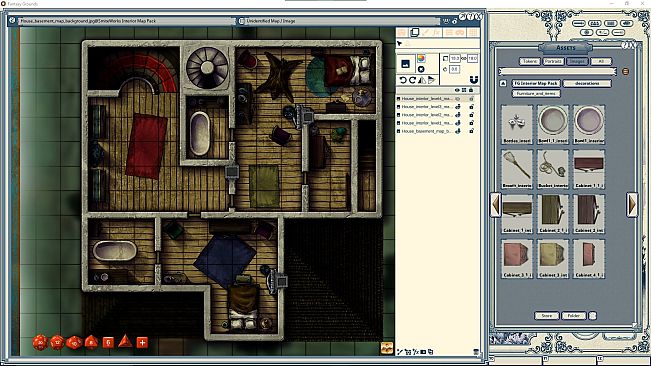Roll the d4 die
The image size is (651, 366).
click(125, 342)
